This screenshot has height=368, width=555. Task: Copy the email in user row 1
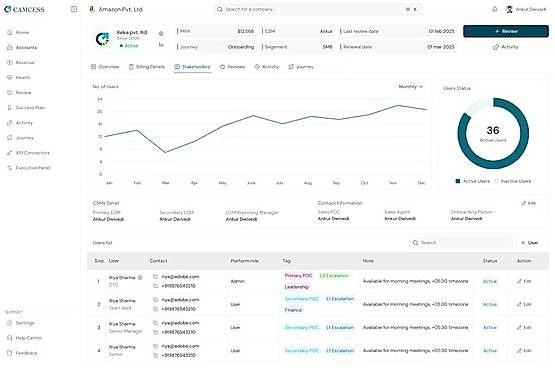pos(155,276)
